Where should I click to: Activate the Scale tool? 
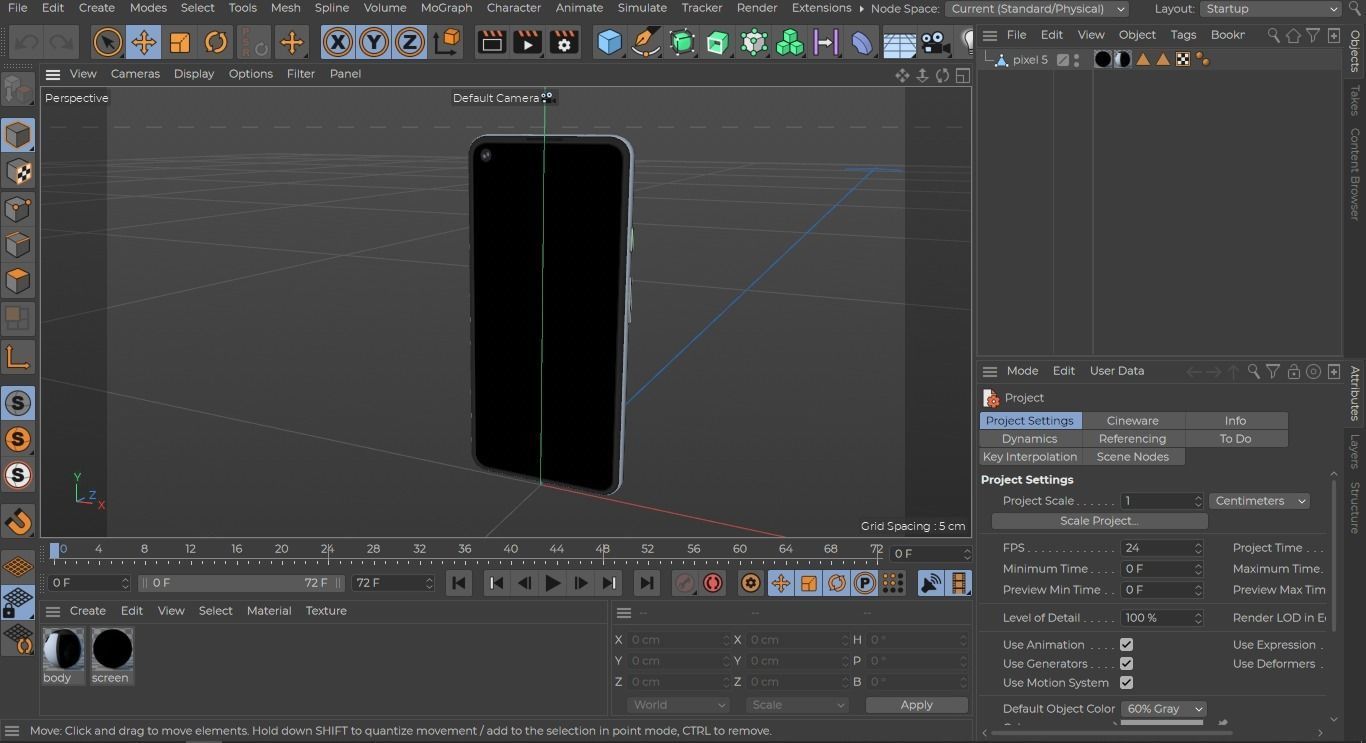click(180, 43)
